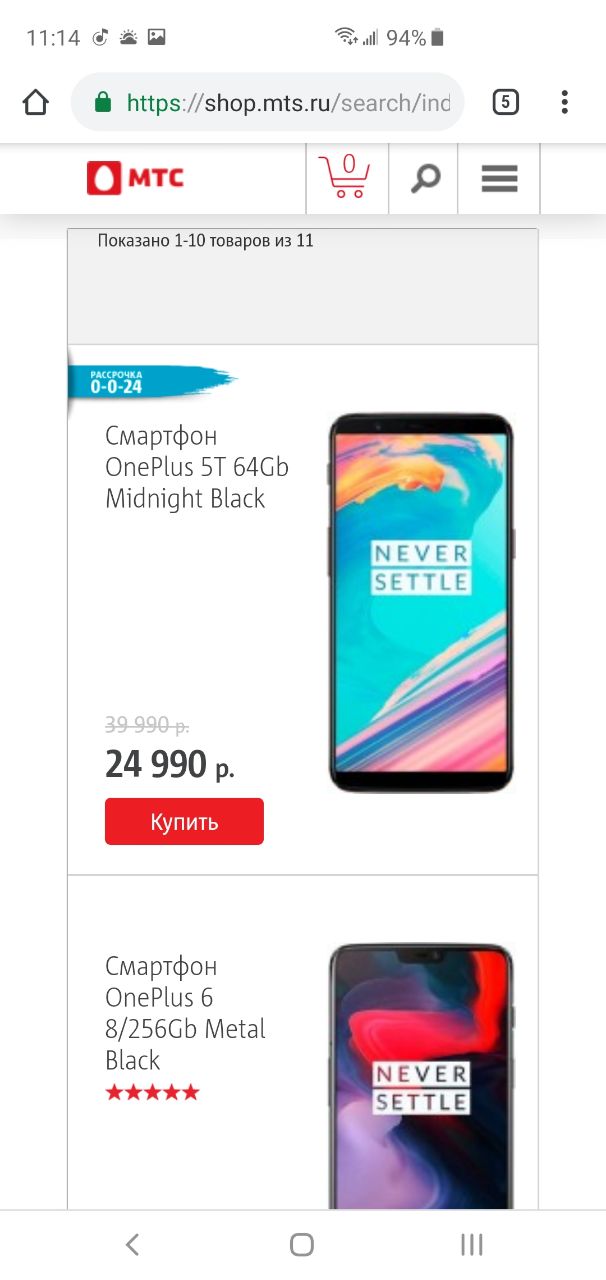Image resolution: width=606 pixels, height=1280 pixels.
Task: Tap the five-star rating for OnePlus 6
Action: coord(152,1092)
